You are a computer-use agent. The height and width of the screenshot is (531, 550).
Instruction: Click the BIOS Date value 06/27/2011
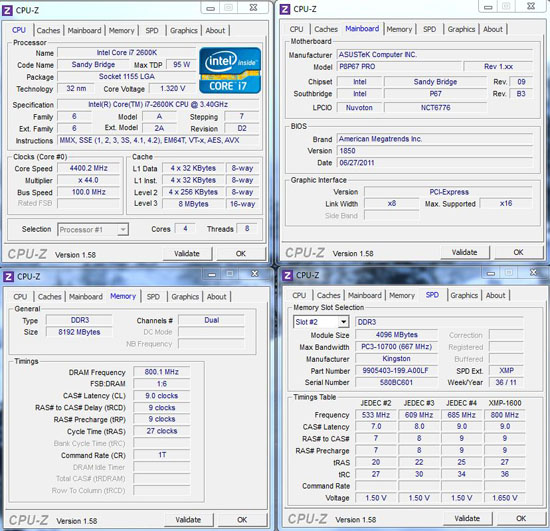[x=435, y=163]
